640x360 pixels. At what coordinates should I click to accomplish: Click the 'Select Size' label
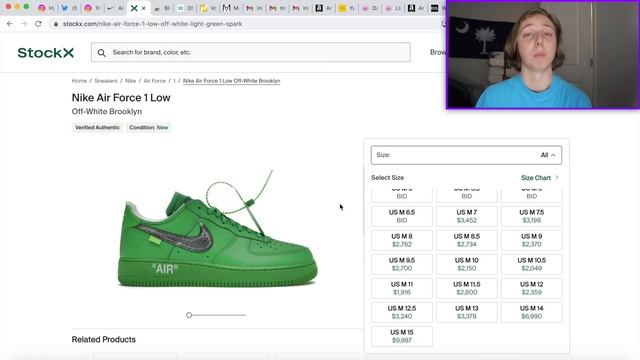pyautogui.click(x=387, y=178)
